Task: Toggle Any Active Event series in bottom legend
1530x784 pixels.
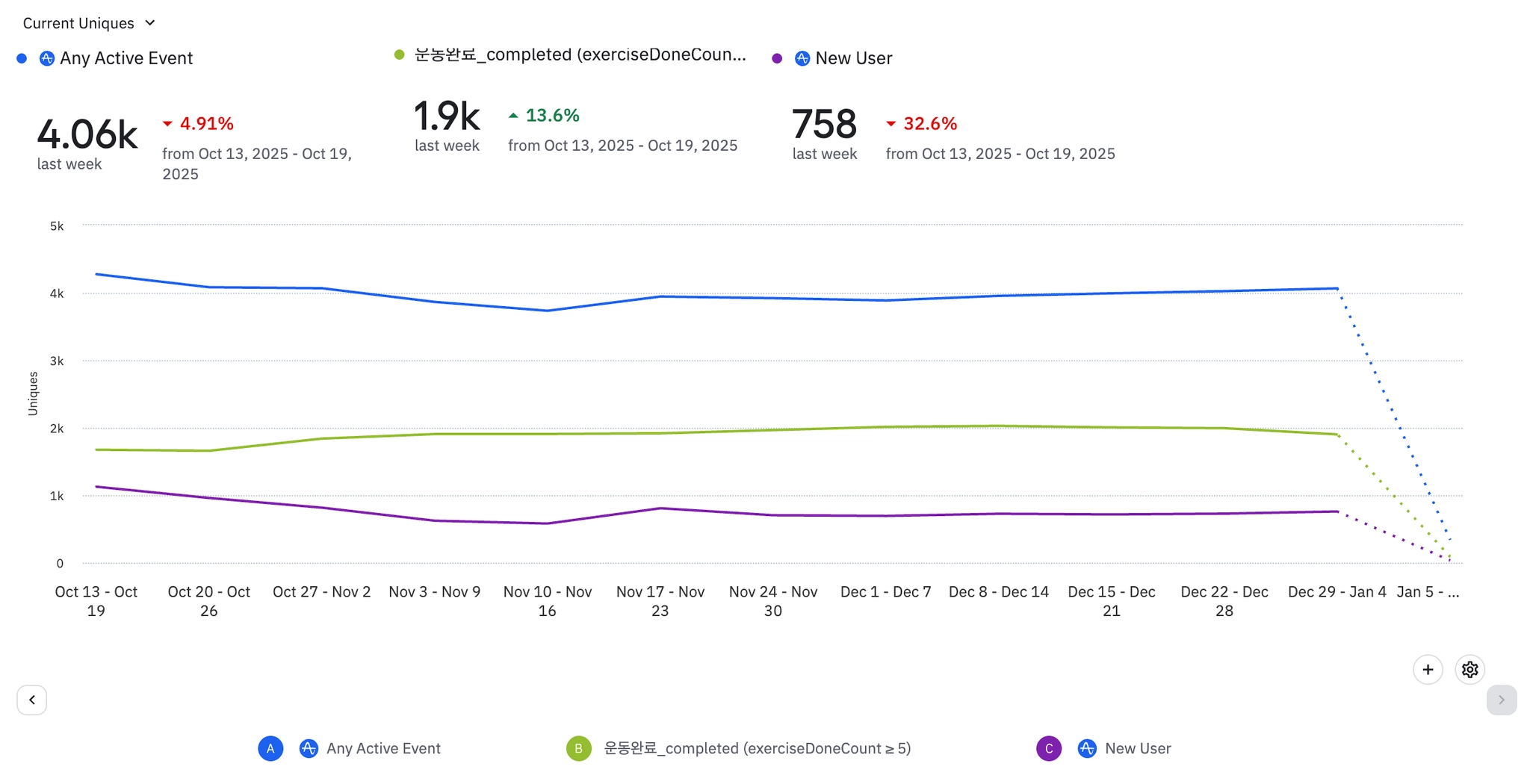Action: [383, 748]
